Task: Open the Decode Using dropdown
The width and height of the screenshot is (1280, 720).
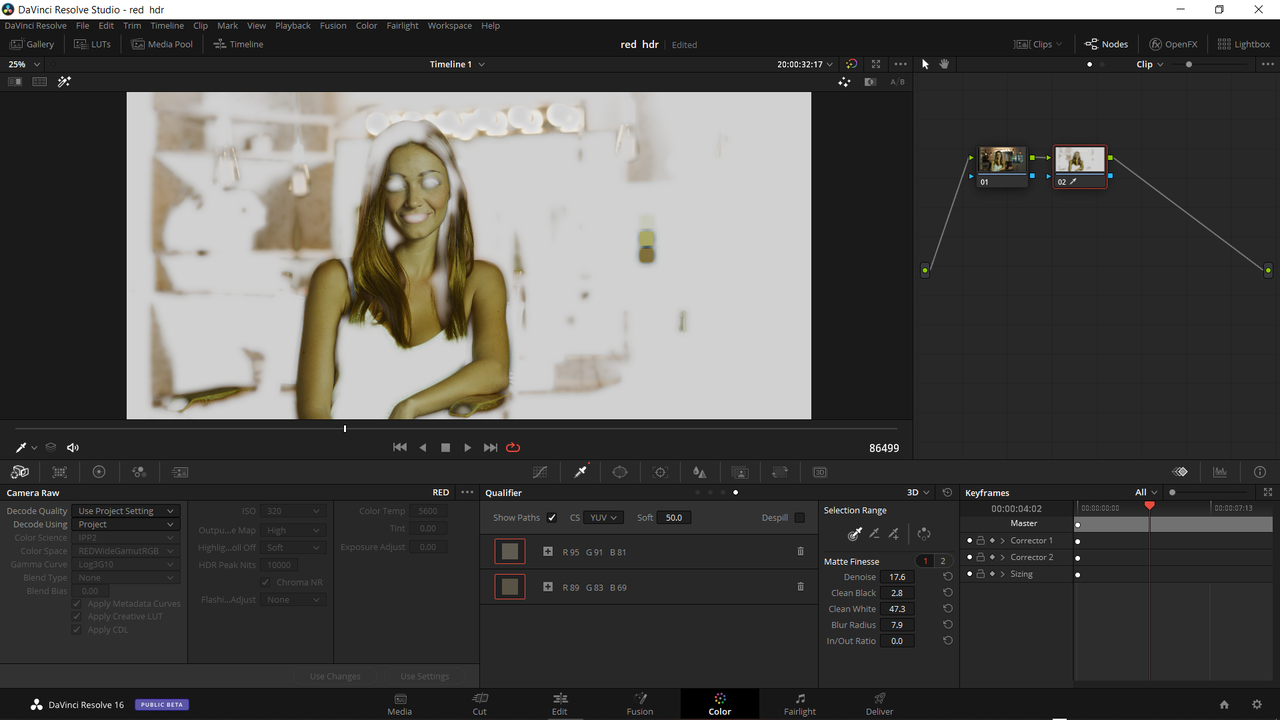Action: [126, 524]
